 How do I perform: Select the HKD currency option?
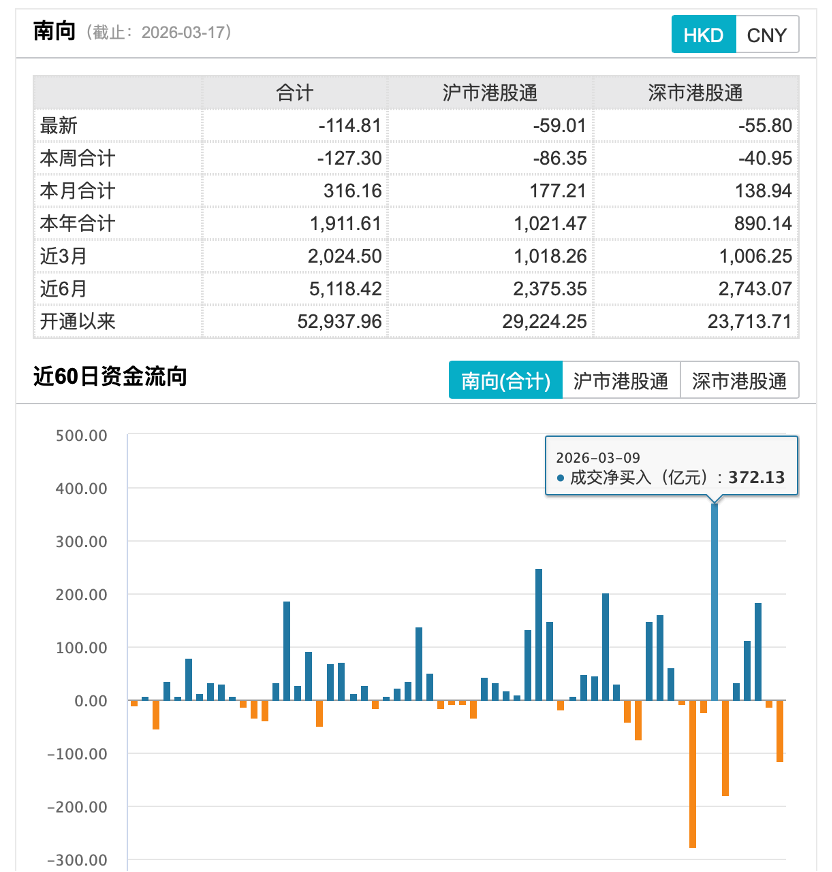[703, 34]
